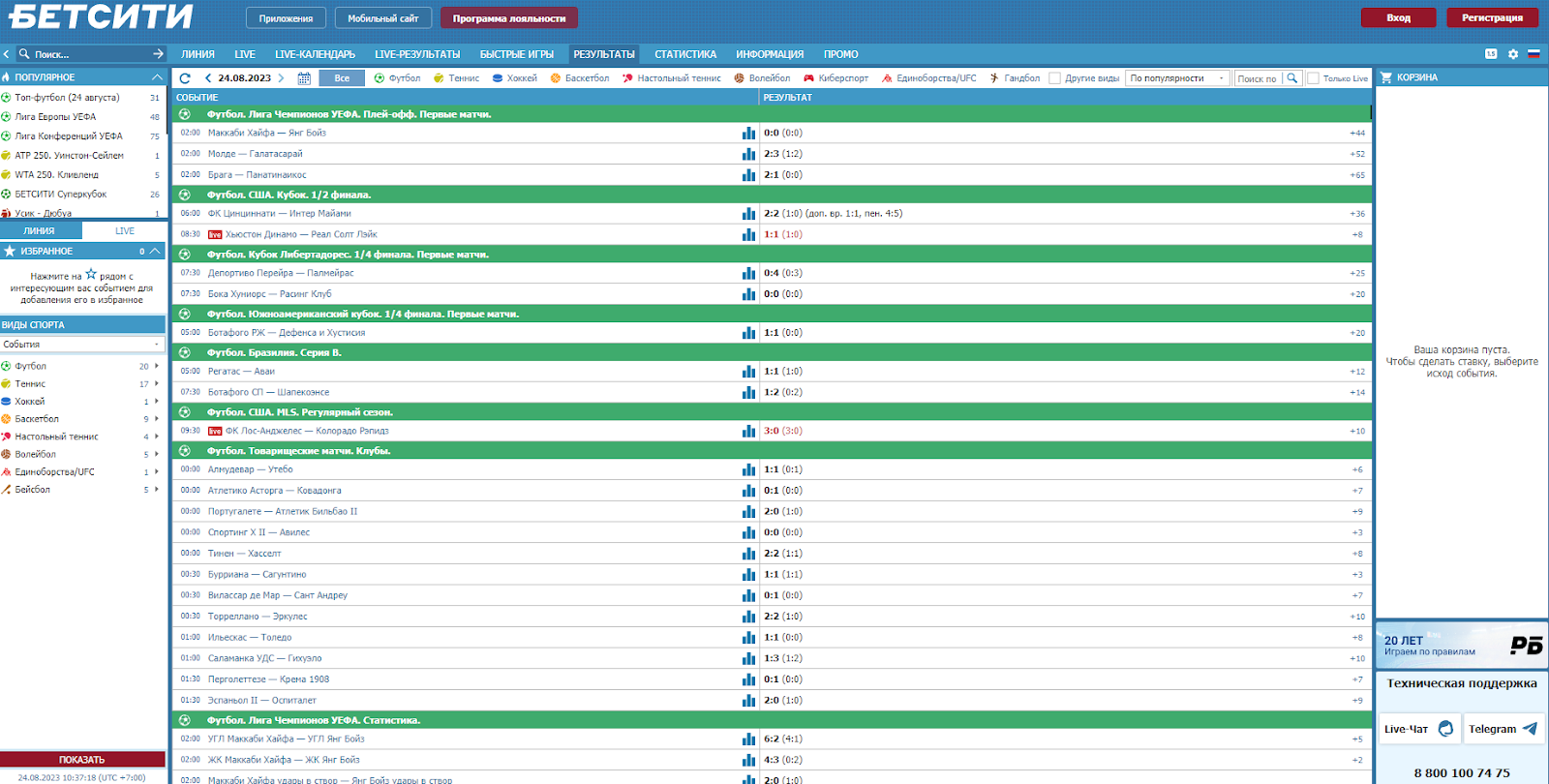Open statistics chart for Тинен — Хасселт
This screenshot has width=1549, height=784.
click(x=748, y=554)
